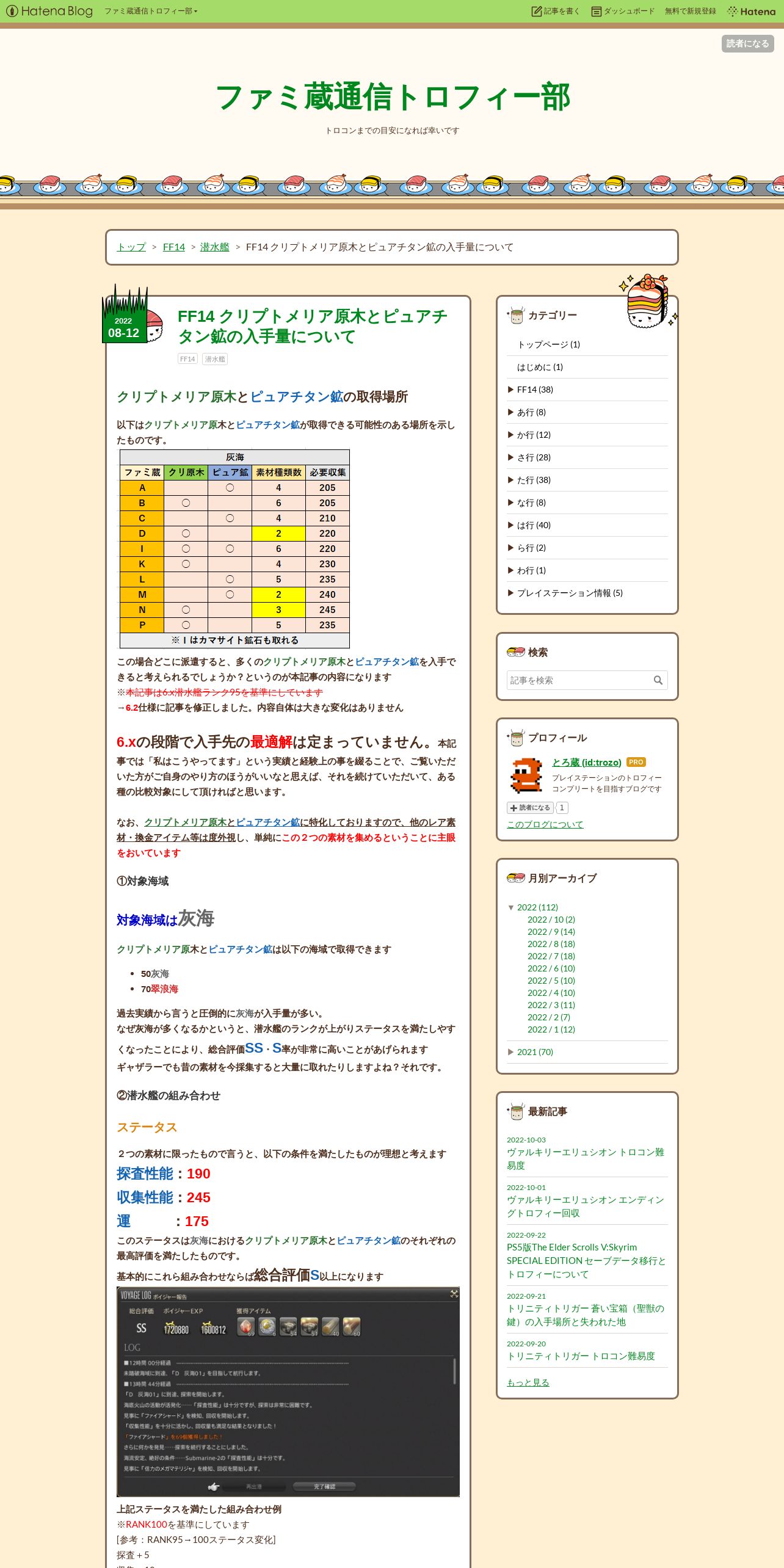Click the VOYAGE LOG screenshot image

(288, 1392)
